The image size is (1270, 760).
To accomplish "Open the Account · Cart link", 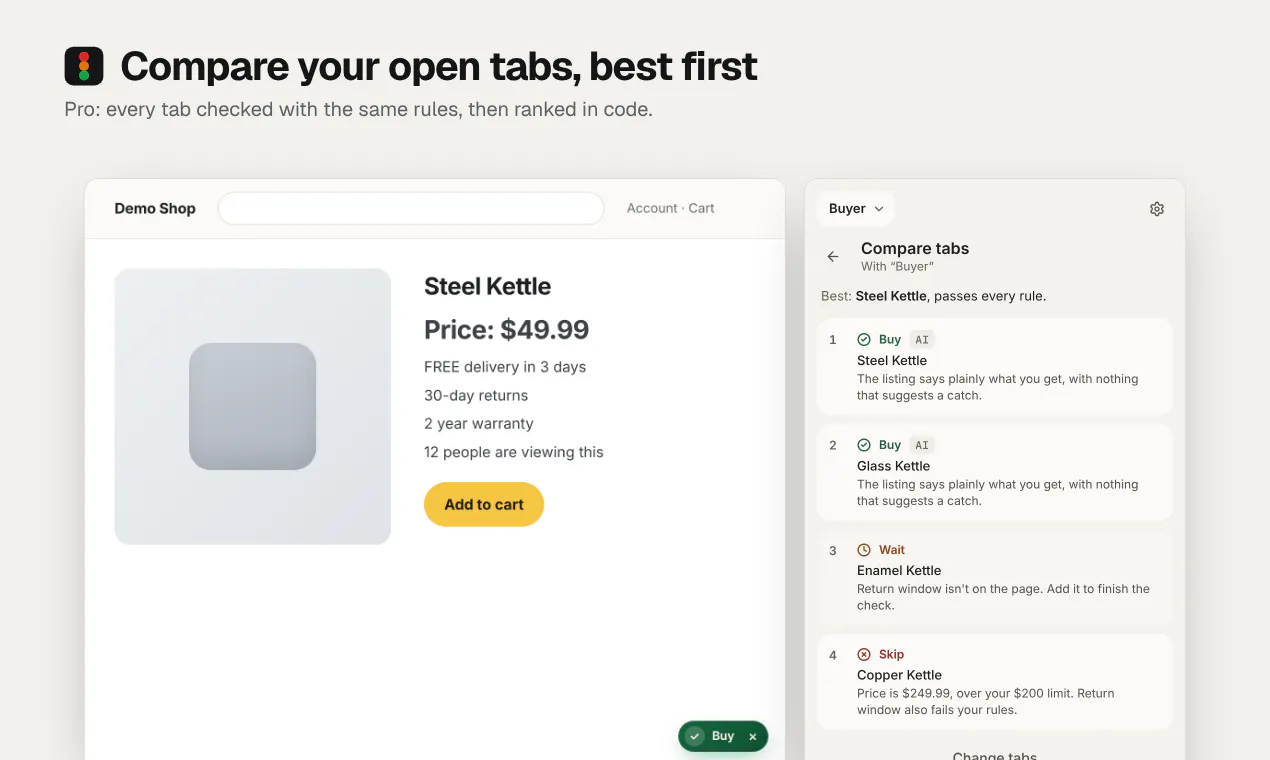I will 670,208.
